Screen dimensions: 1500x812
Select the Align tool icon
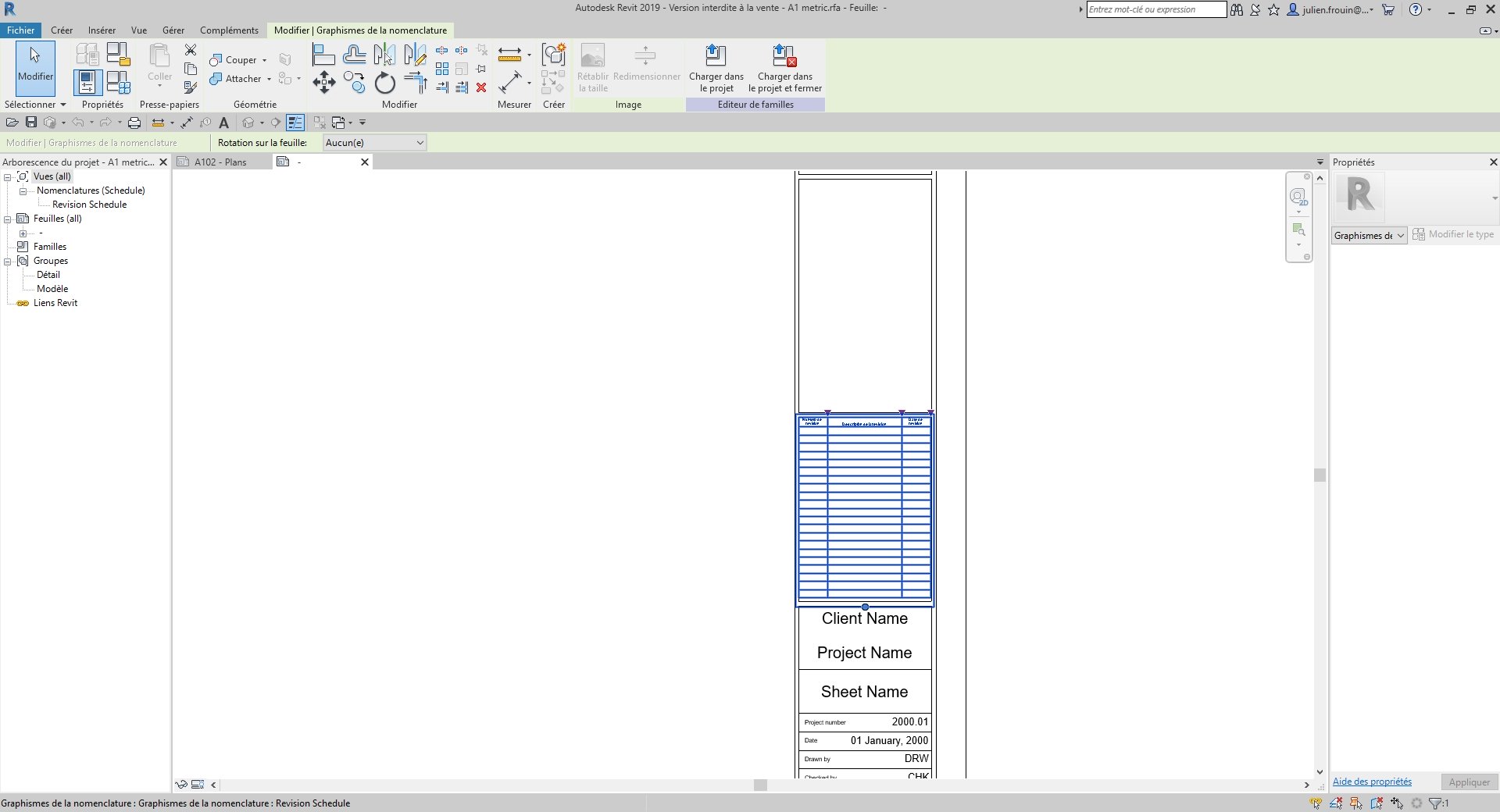click(323, 55)
